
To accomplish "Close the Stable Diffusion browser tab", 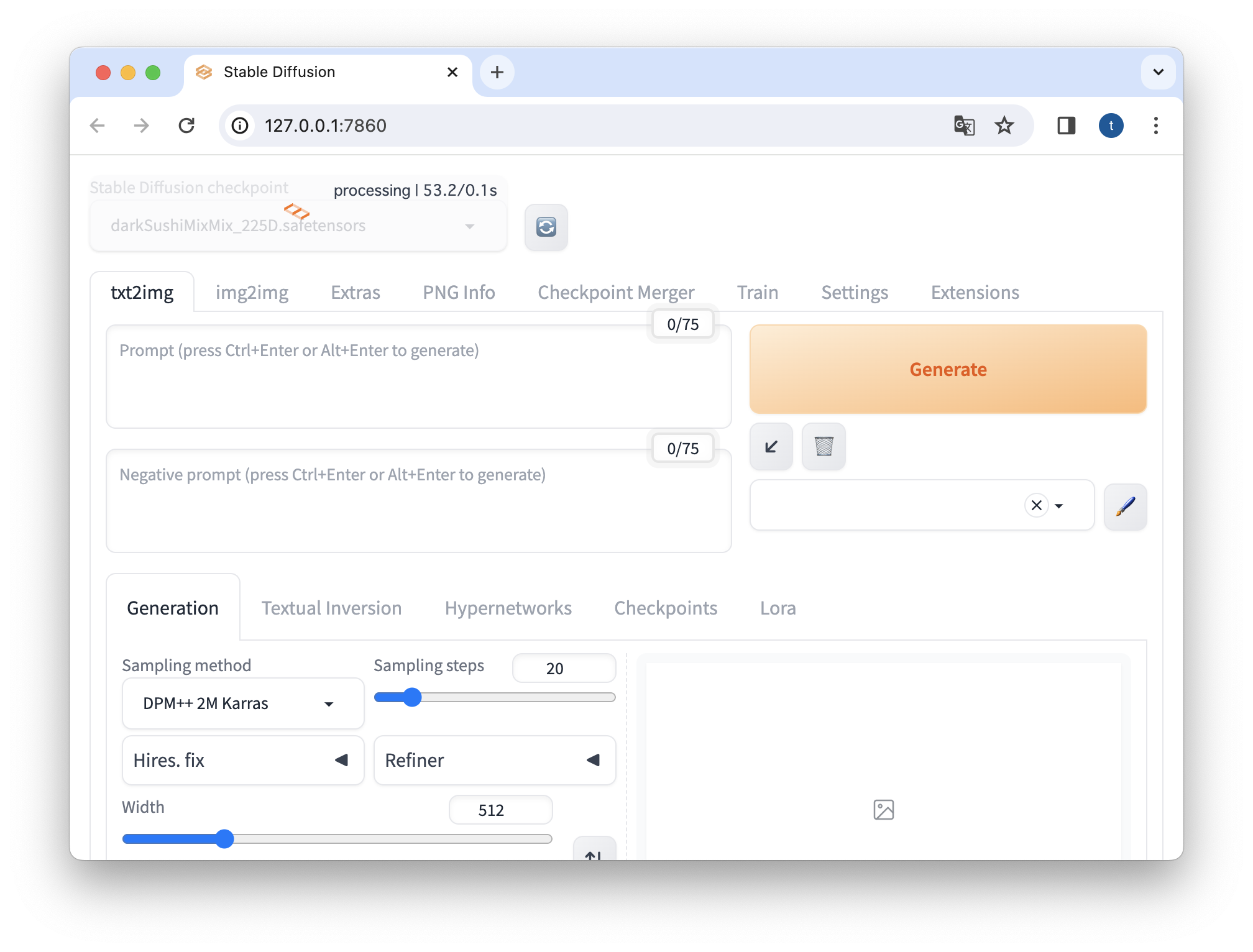I will 452,72.
